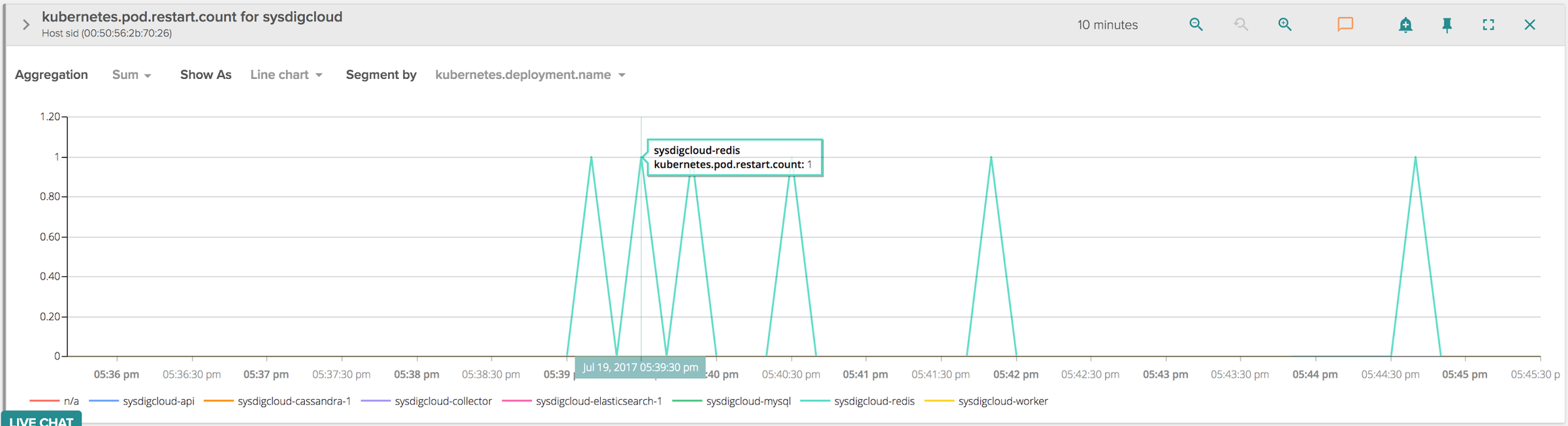Click the 05:44:30 pm time axis label
The height and width of the screenshot is (426, 1568).
pos(1390,374)
